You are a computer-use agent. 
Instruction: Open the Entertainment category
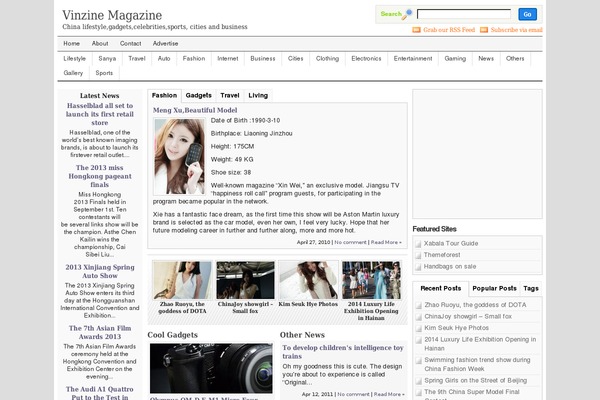pyautogui.click(x=413, y=59)
